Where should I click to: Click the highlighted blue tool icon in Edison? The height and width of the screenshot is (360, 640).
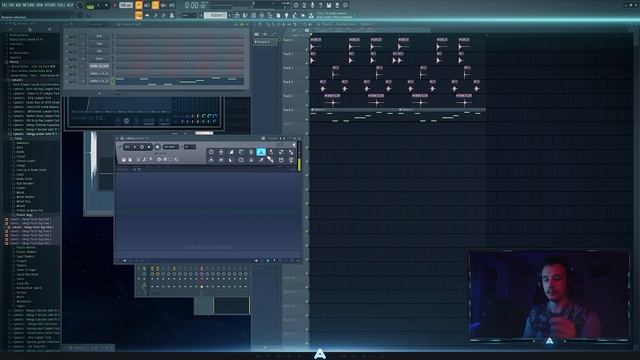point(261,152)
